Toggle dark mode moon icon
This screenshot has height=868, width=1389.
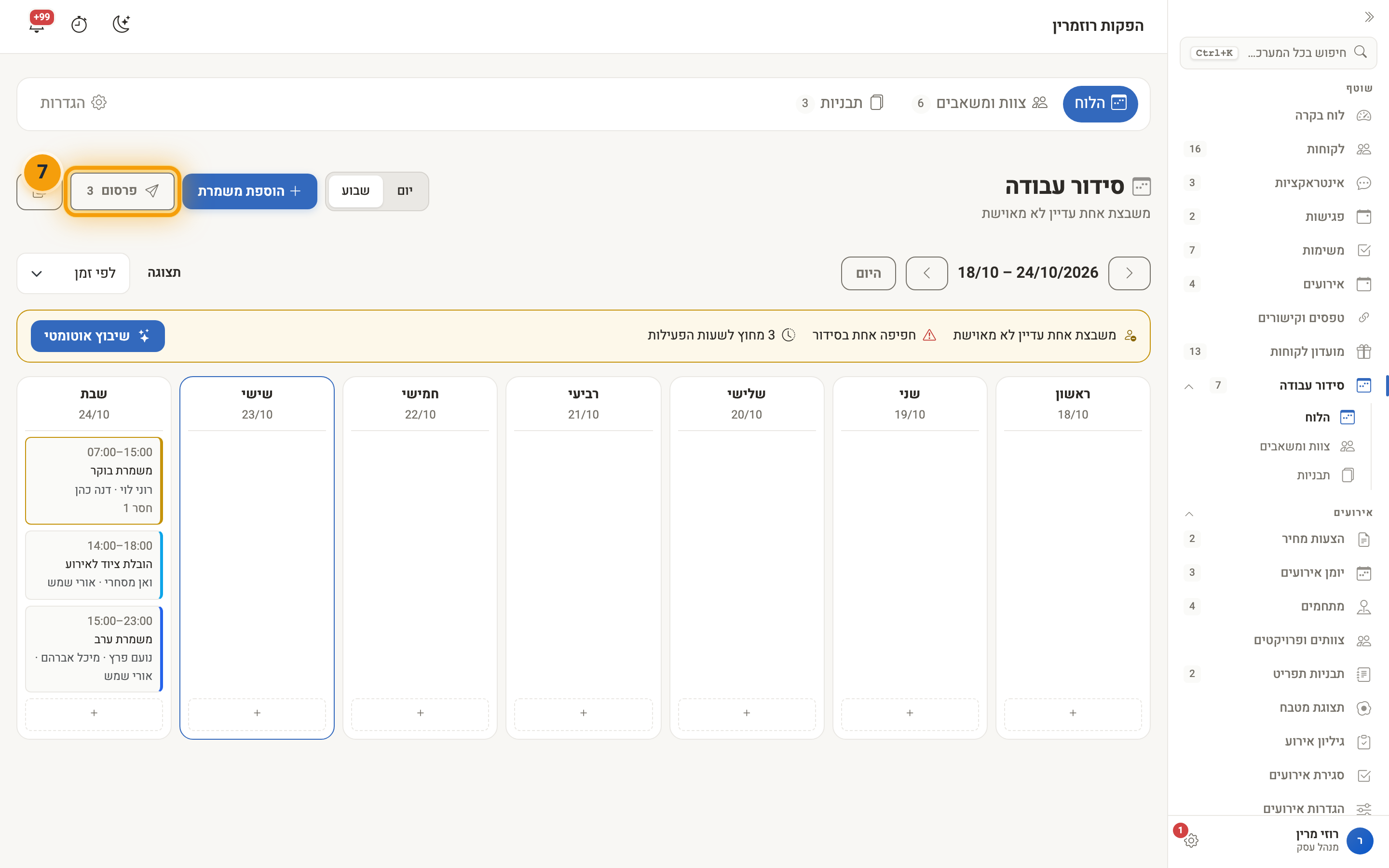[121, 24]
